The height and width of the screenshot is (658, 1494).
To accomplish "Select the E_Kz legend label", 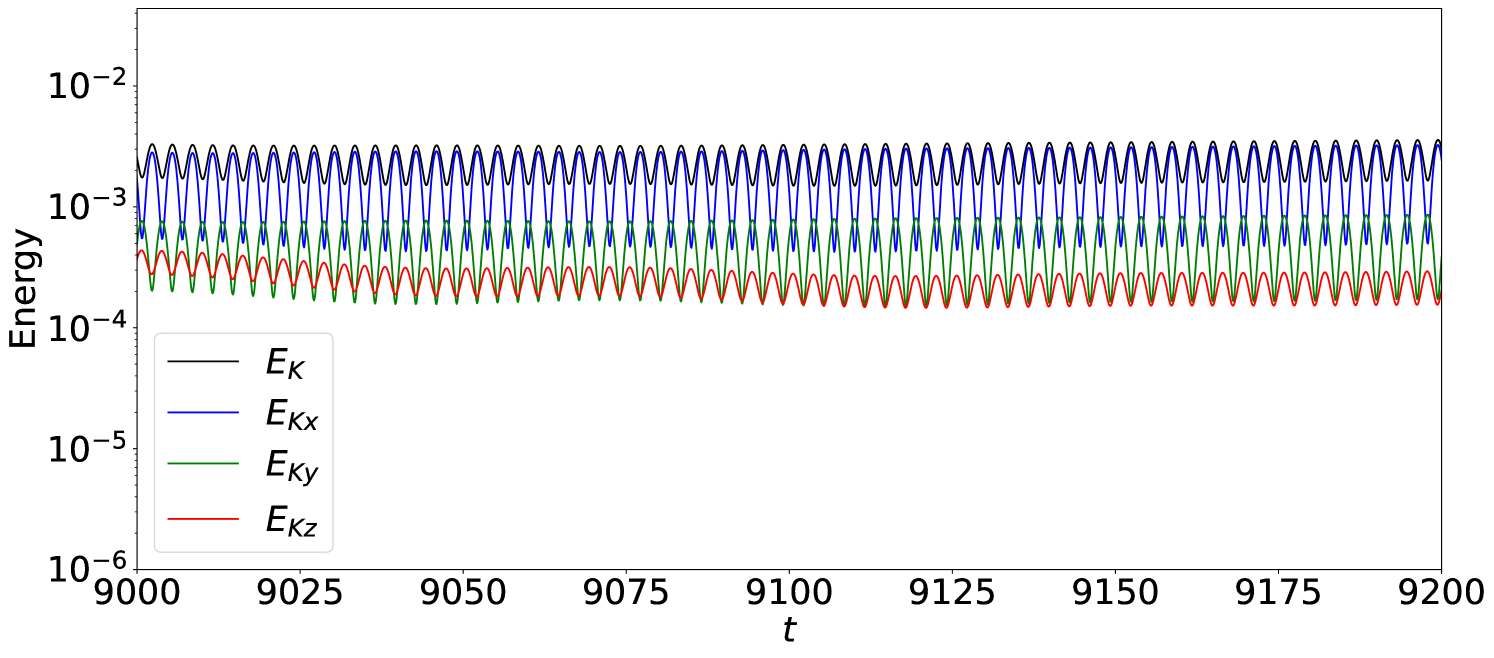I will pos(291,519).
